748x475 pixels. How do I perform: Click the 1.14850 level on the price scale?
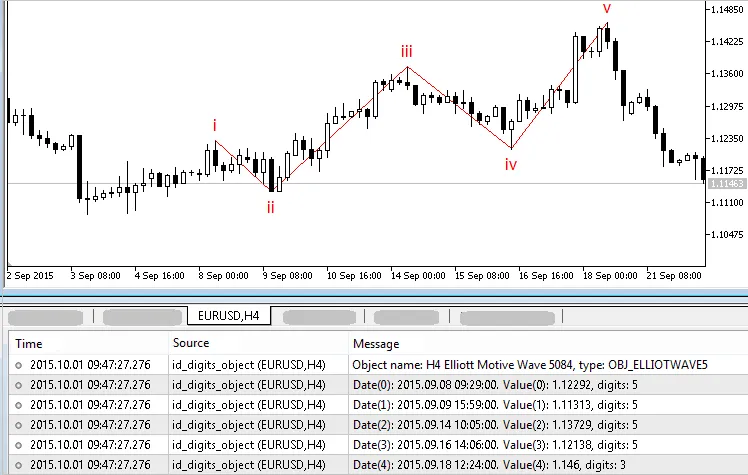727,10
